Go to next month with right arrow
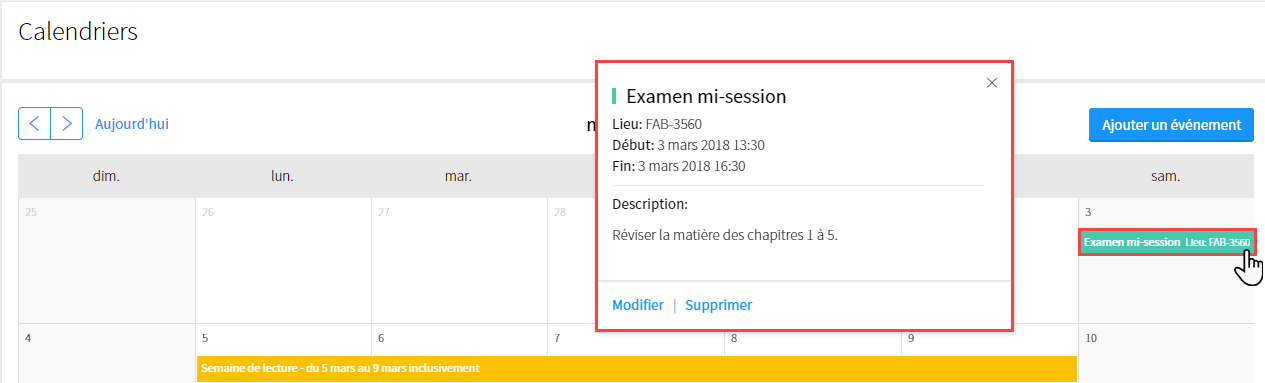The image size is (1265, 383). tap(66, 124)
